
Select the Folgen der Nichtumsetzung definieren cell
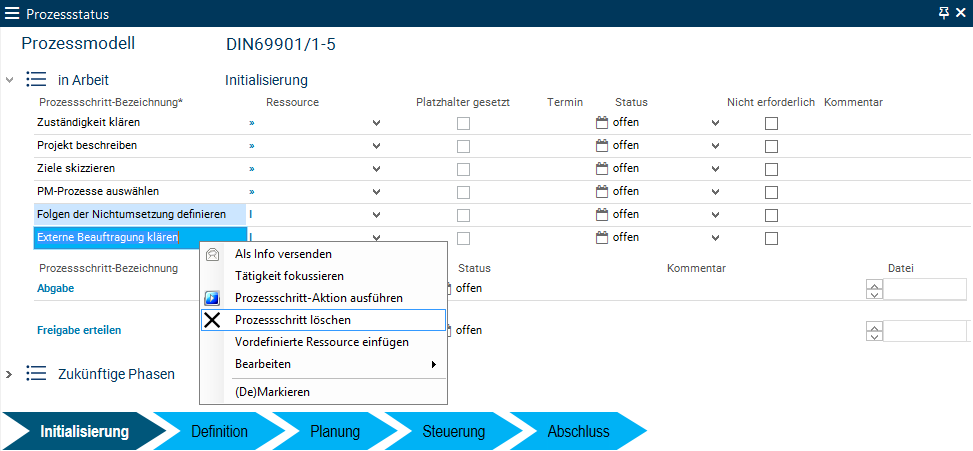tap(140, 215)
